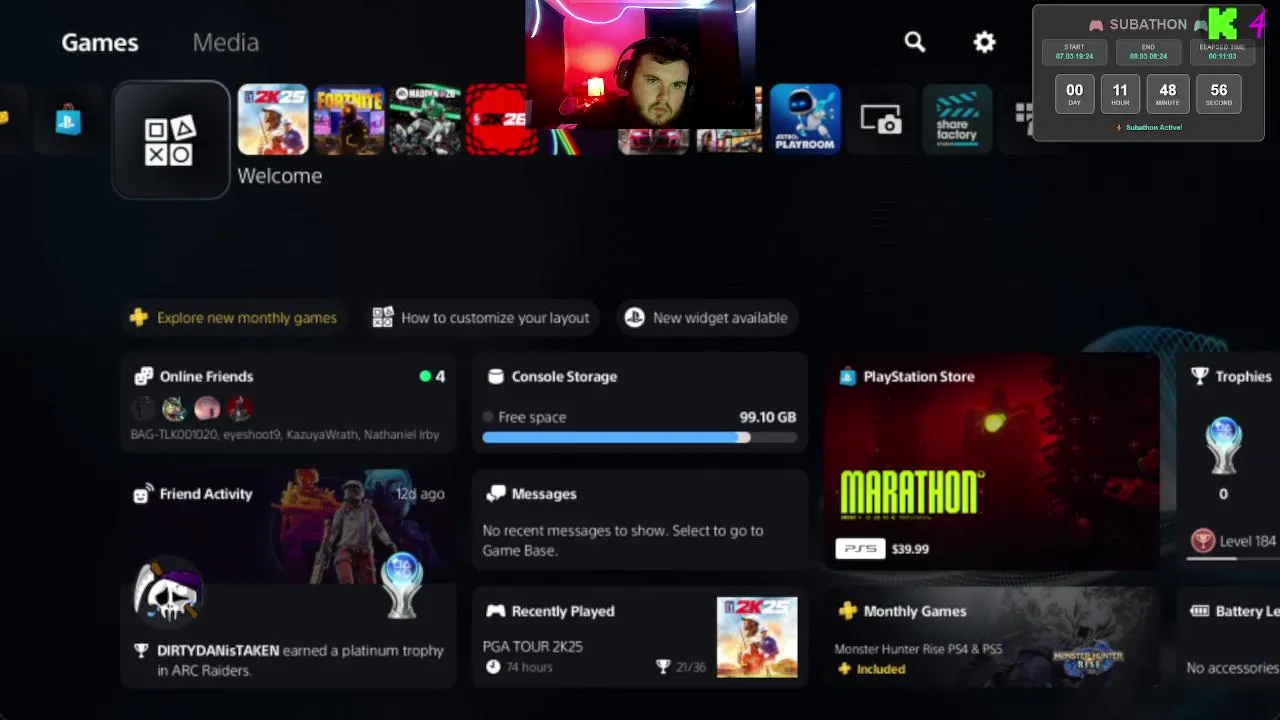1280x720 pixels.
Task: Click the Free space label
Action: (532, 417)
